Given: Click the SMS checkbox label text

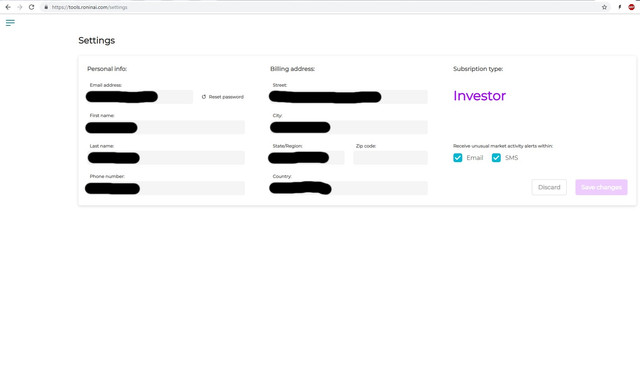Looking at the screenshot, I should click(511, 158).
